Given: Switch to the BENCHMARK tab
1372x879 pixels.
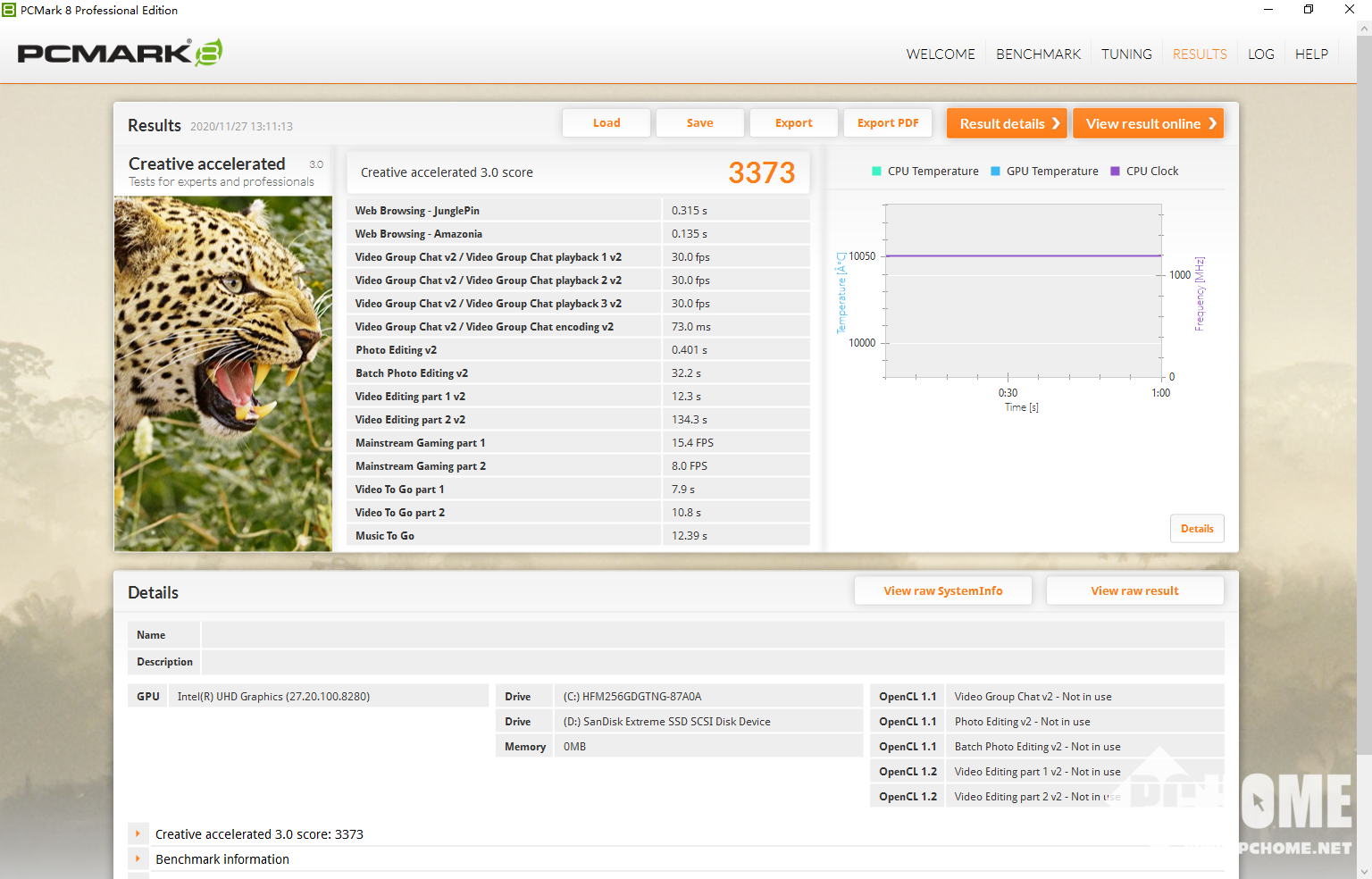Looking at the screenshot, I should (1038, 54).
